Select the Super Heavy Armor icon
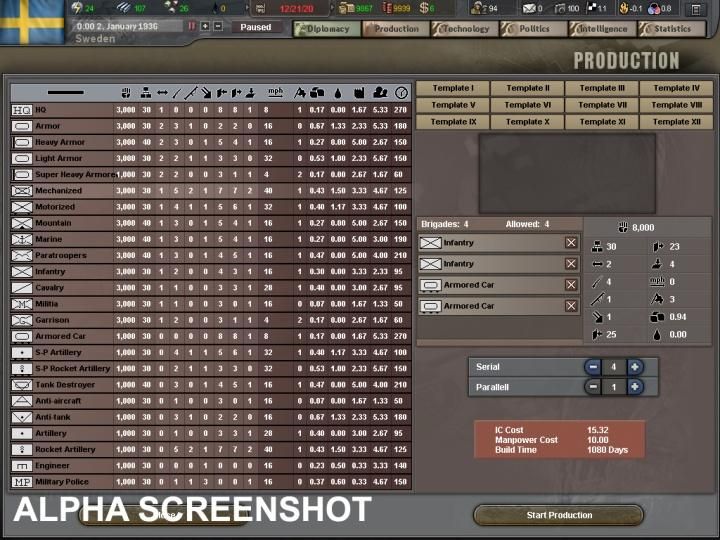720x540 pixels. tap(22, 174)
